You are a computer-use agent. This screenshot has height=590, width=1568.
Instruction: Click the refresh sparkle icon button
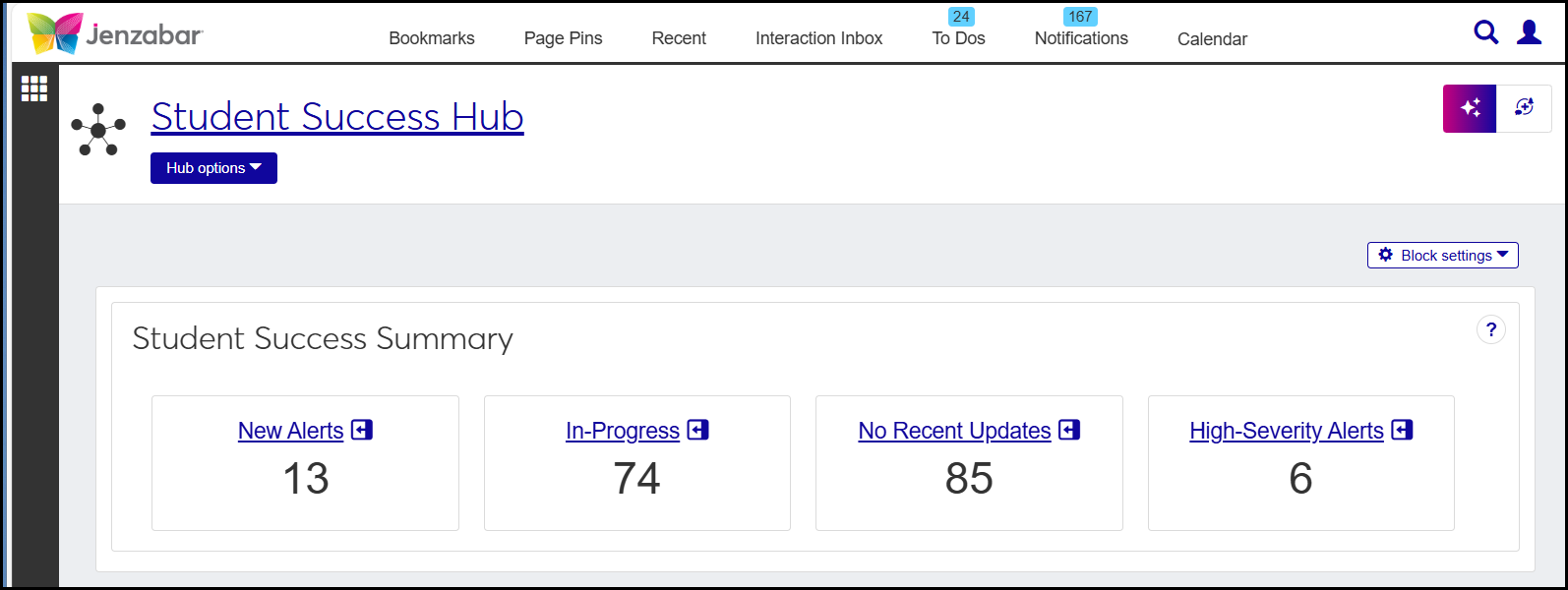click(x=1524, y=108)
